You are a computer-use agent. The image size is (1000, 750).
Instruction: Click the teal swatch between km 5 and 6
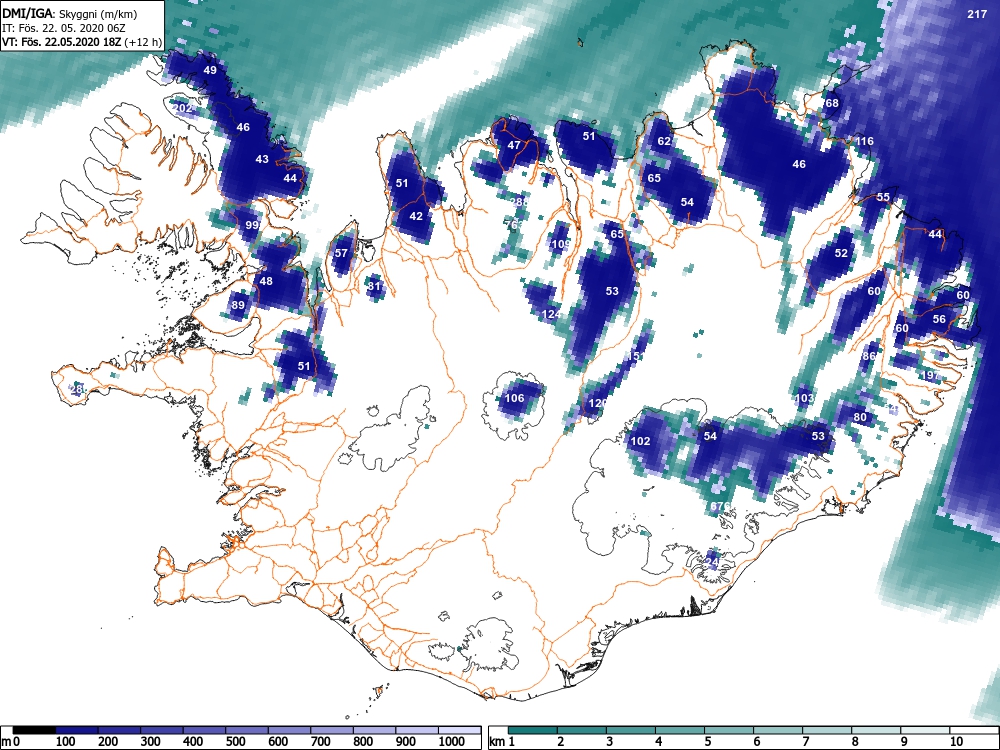pos(728,730)
